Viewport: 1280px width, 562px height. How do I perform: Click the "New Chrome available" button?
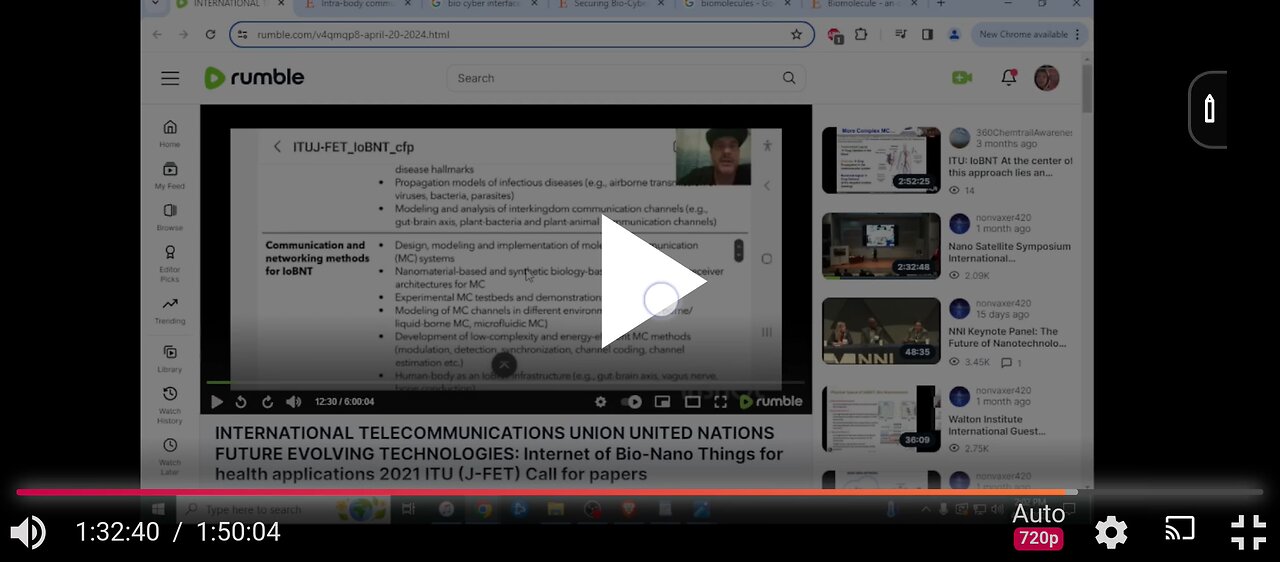pos(1022,34)
